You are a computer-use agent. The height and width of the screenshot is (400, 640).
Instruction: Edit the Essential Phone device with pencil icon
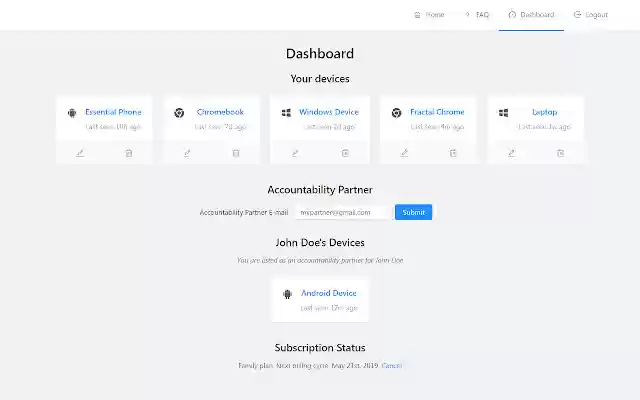(x=80, y=153)
